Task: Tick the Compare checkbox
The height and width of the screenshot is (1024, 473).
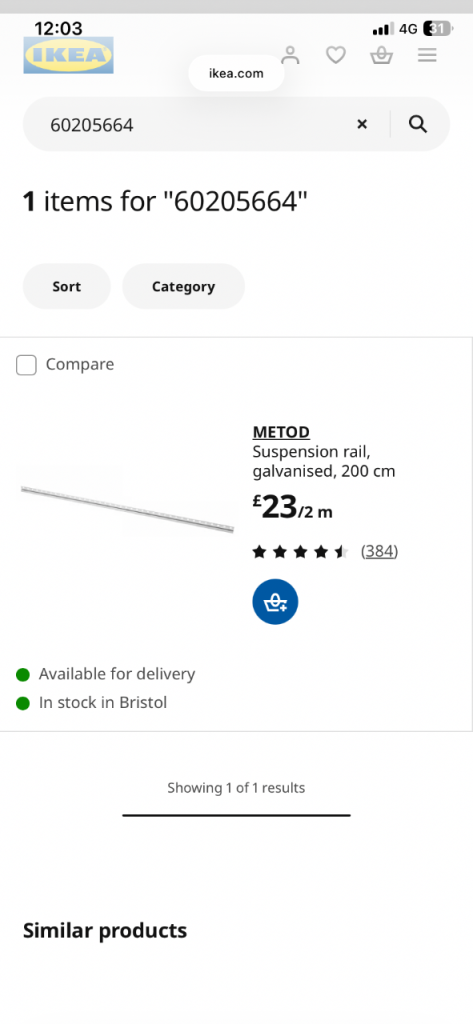Action: 26,365
